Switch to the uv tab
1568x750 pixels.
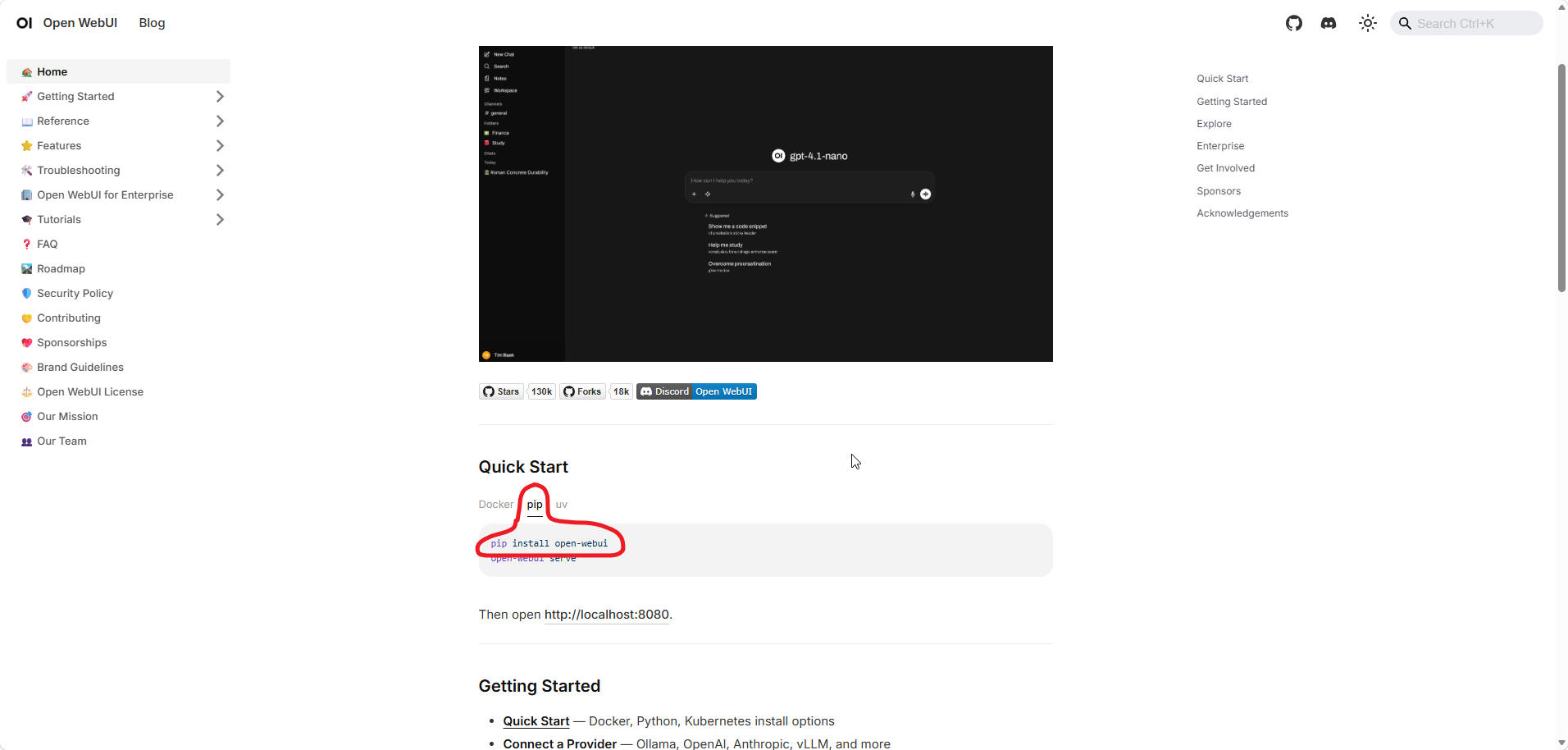pyautogui.click(x=562, y=505)
